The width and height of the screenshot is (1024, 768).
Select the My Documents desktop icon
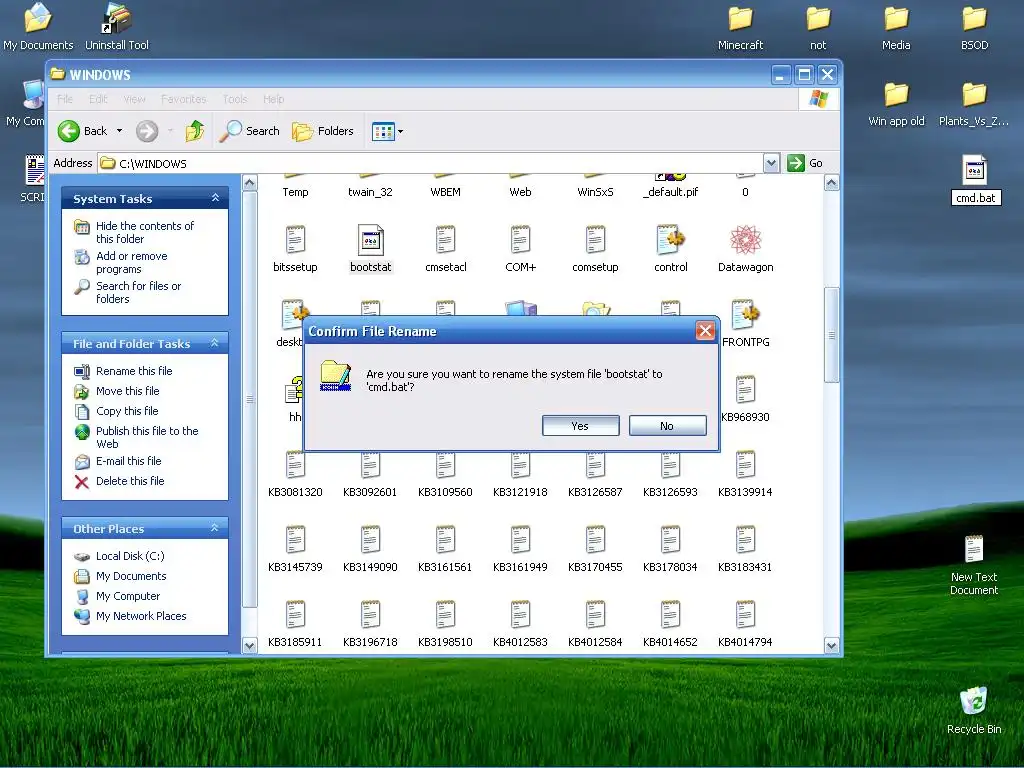(38, 27)
